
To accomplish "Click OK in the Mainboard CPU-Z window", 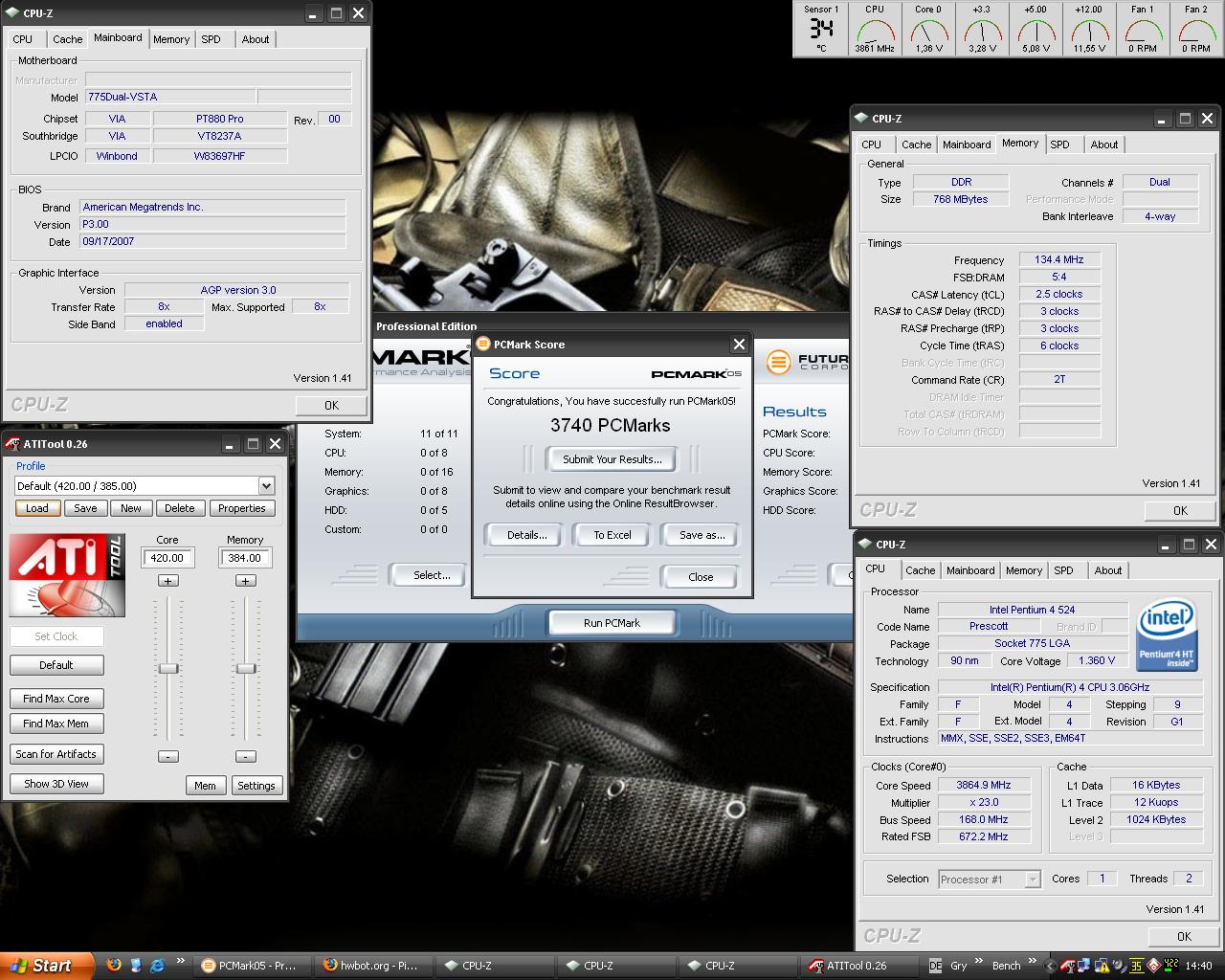I will (x=331, y=406).
